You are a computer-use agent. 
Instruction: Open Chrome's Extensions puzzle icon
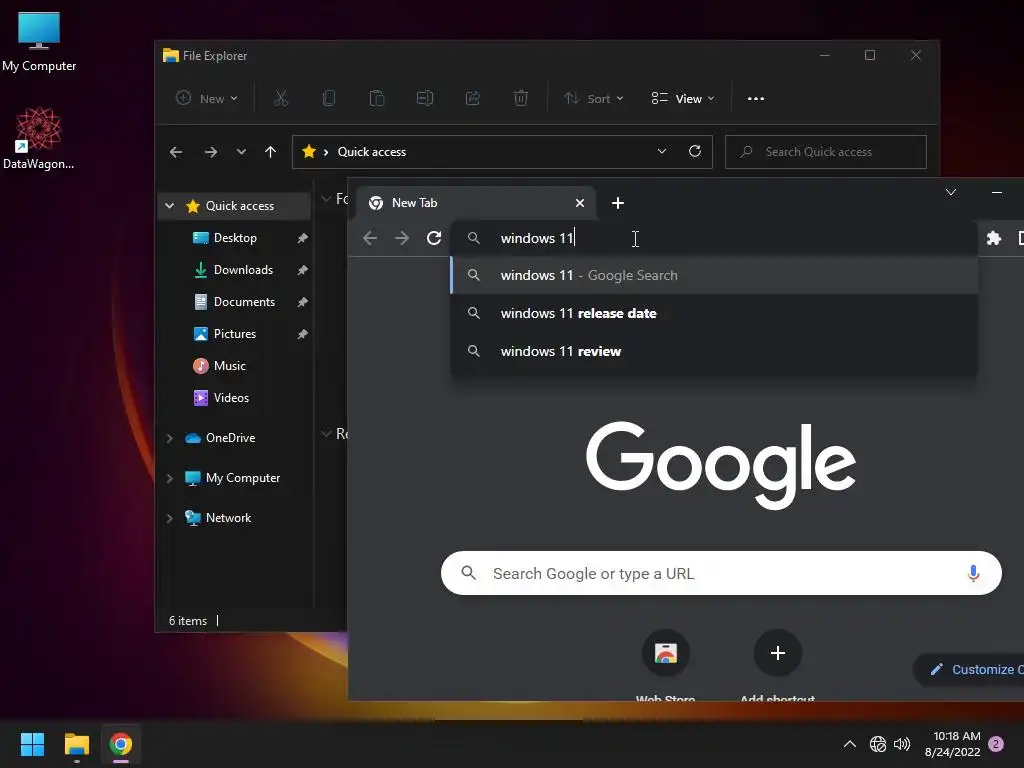coord(993,238)
